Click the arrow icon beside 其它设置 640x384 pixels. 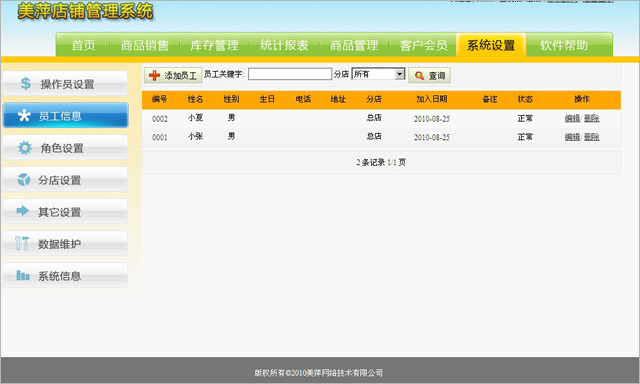(x=23, y=211)
